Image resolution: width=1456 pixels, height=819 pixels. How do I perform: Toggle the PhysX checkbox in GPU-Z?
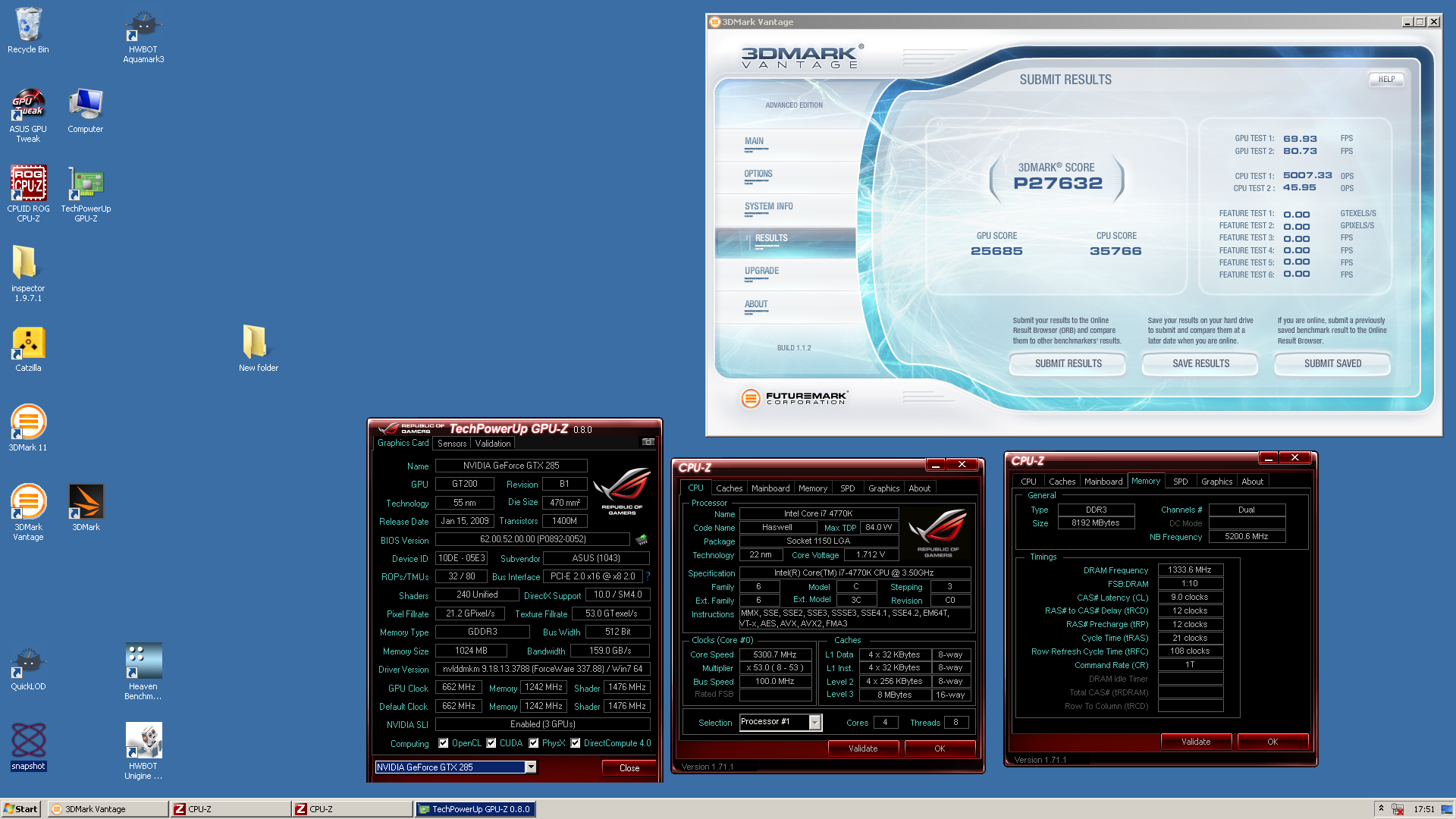point(534,743)
